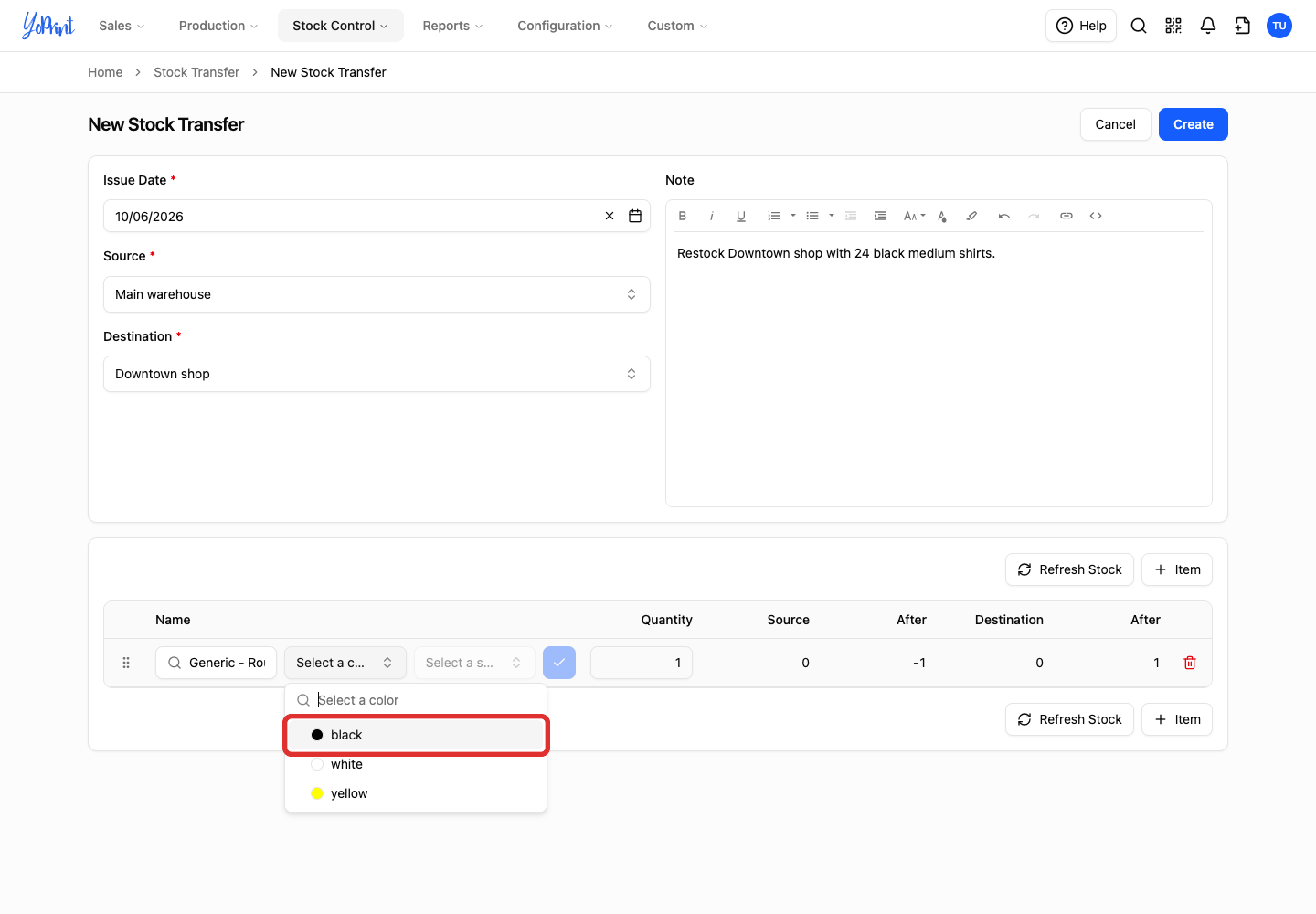Insert a link into the note
1316x914 pixels.
pyautogui.click(x=1067, y=216)
